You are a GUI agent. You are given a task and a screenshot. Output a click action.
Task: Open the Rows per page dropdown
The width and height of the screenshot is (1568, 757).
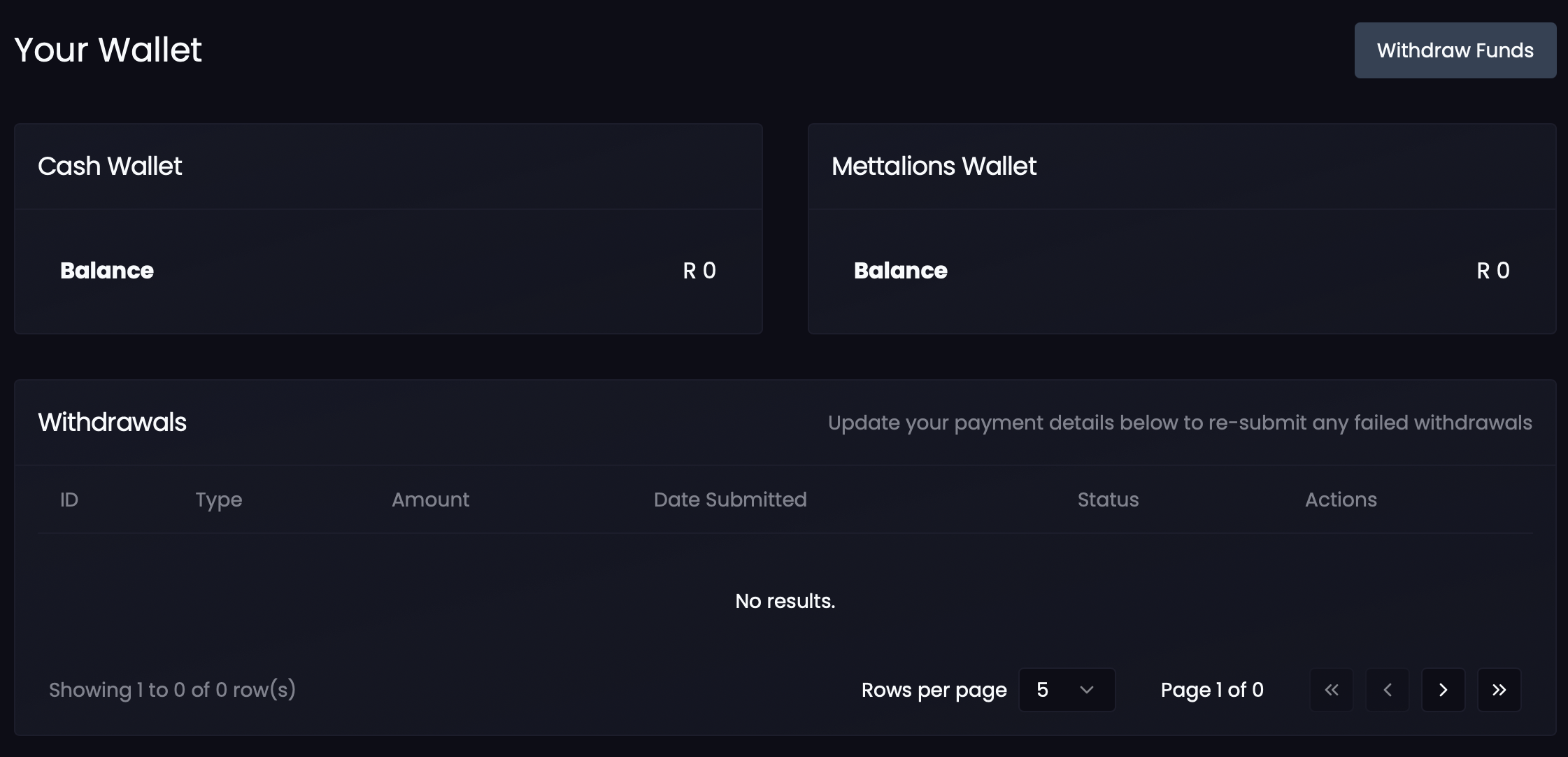(1067, 690)
